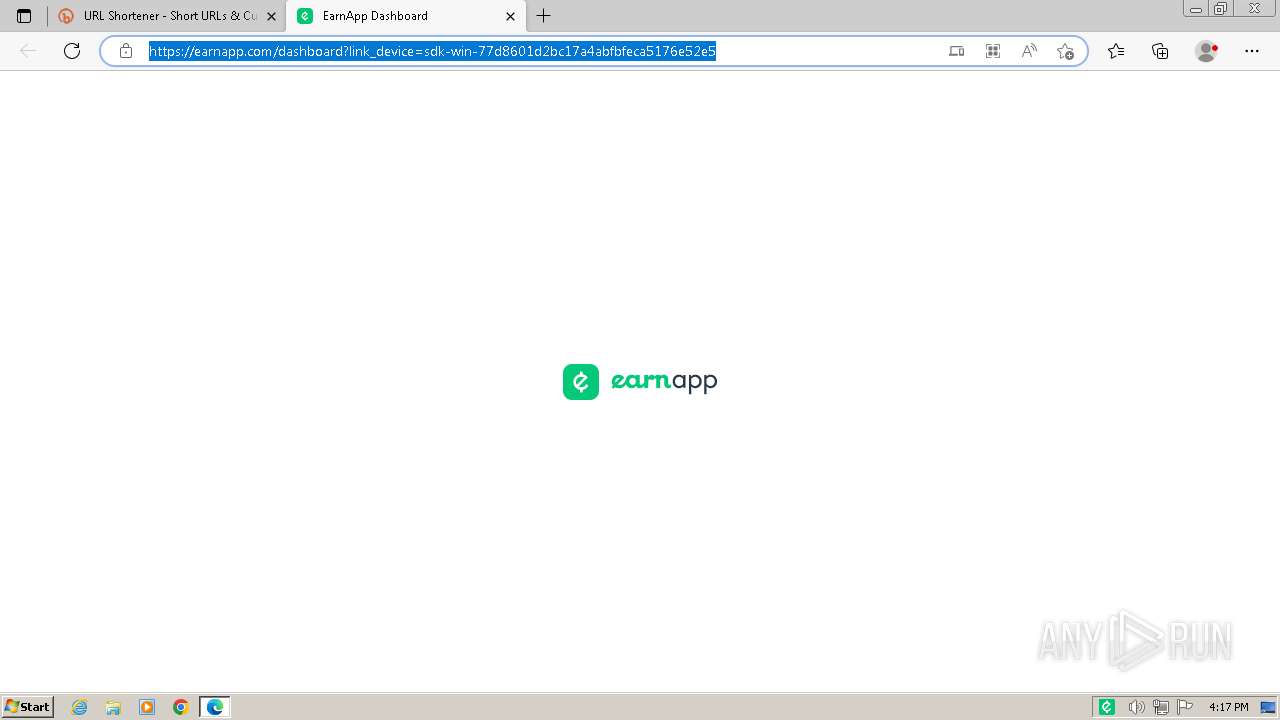Launch Google Chrome from taskbar
Image resolution: width=1280 pixels, height=720 pixels.
pyautogui.click(x=180, y=707)
